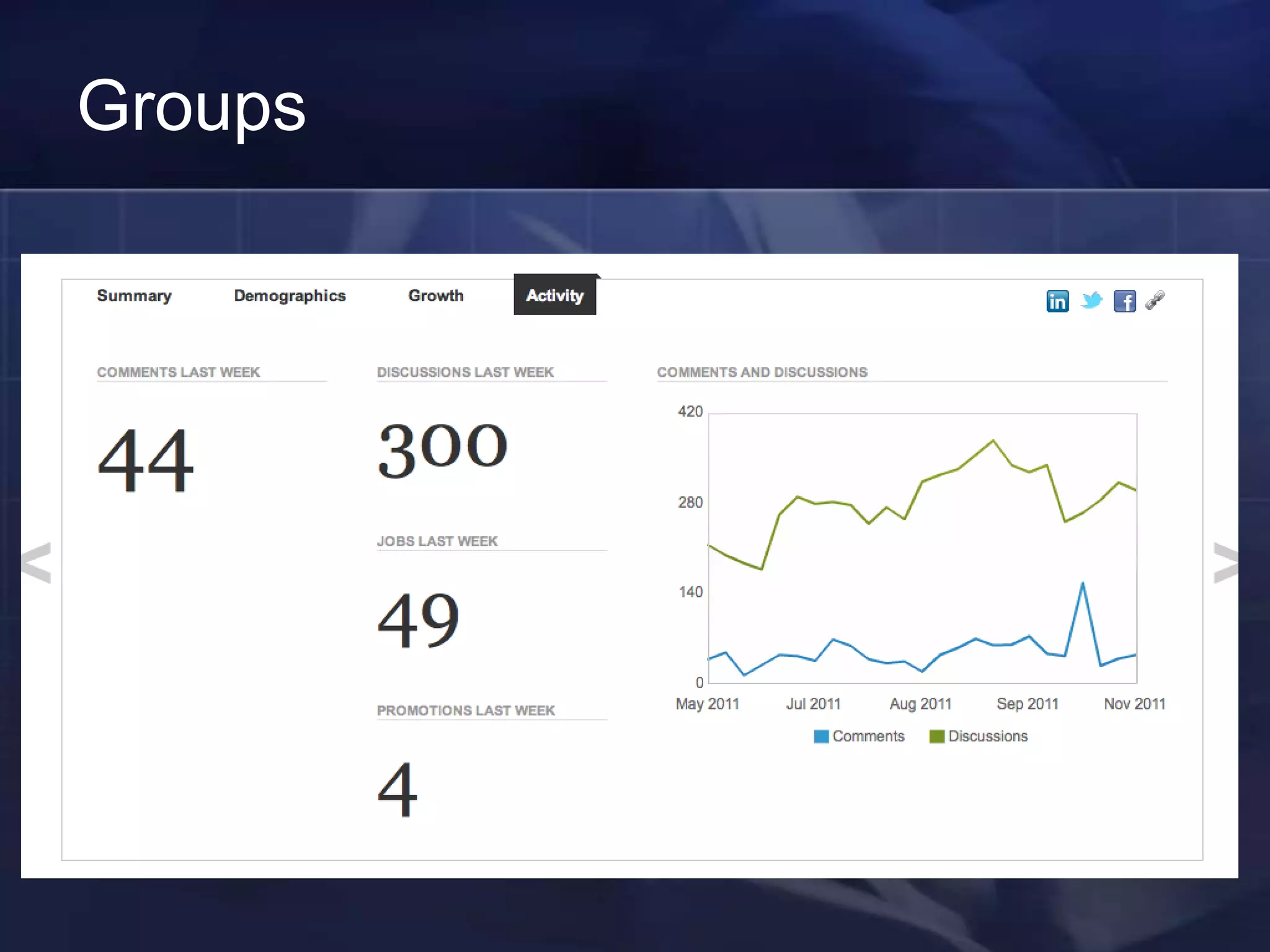Go to next slide with right arrow
The image size is (1270, 952).
click(1225, 562)
